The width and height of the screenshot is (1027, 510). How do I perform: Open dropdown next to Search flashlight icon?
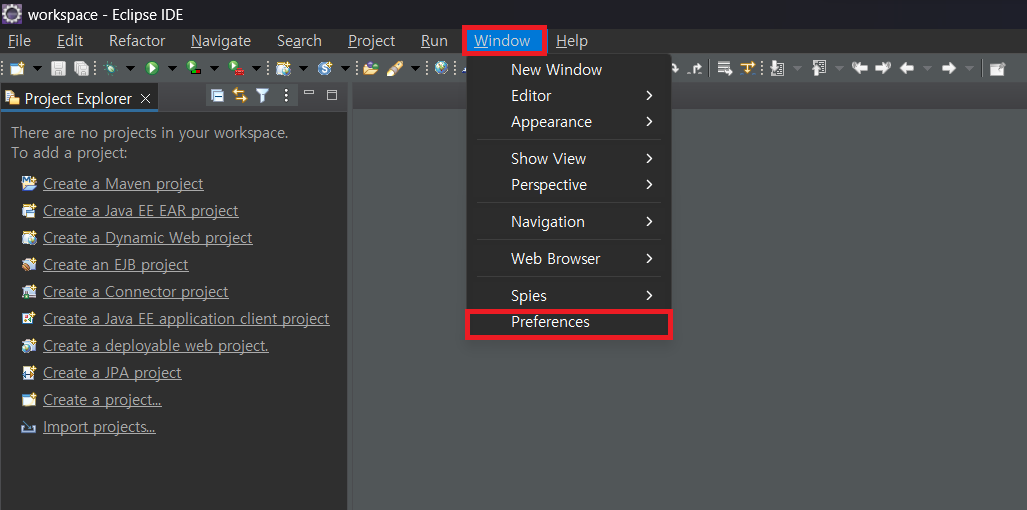click(415, 68)
